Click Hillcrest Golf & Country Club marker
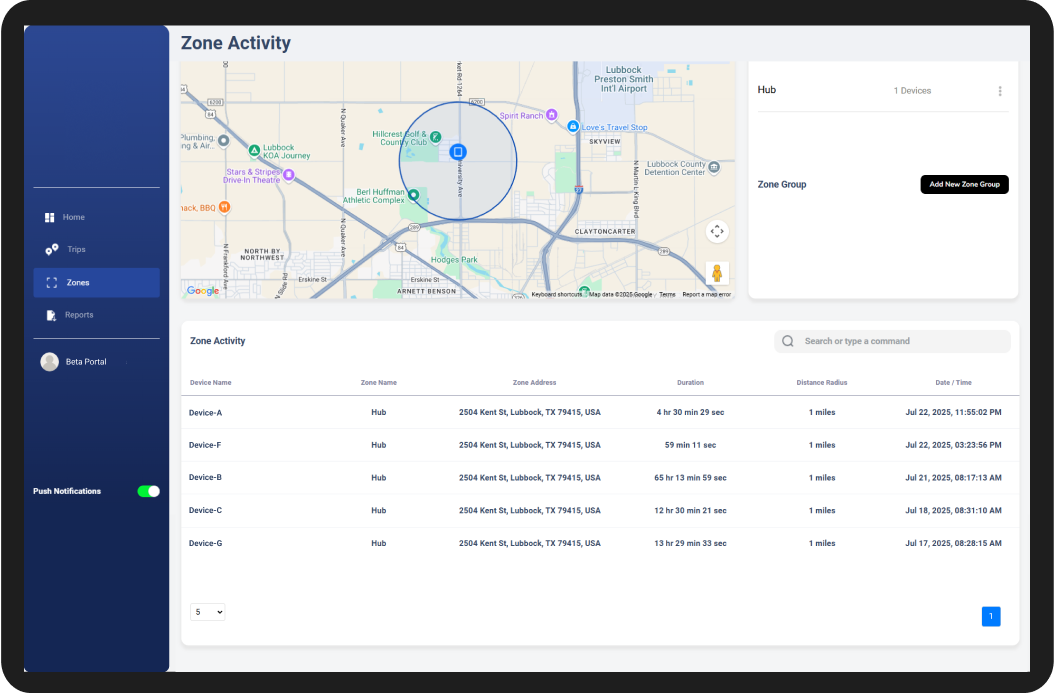Image resolution: width=1054 pixels, height=693 pixels. click(436, 137)
